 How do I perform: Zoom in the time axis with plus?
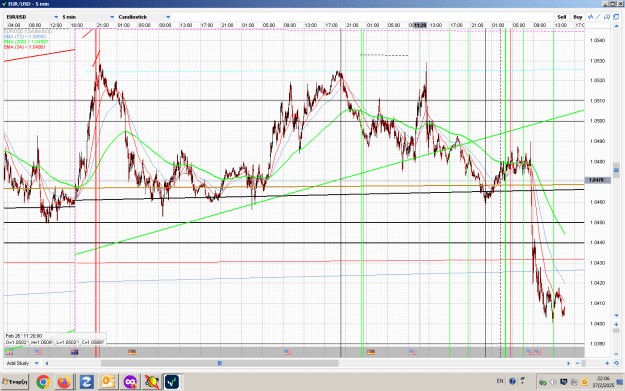607,363
